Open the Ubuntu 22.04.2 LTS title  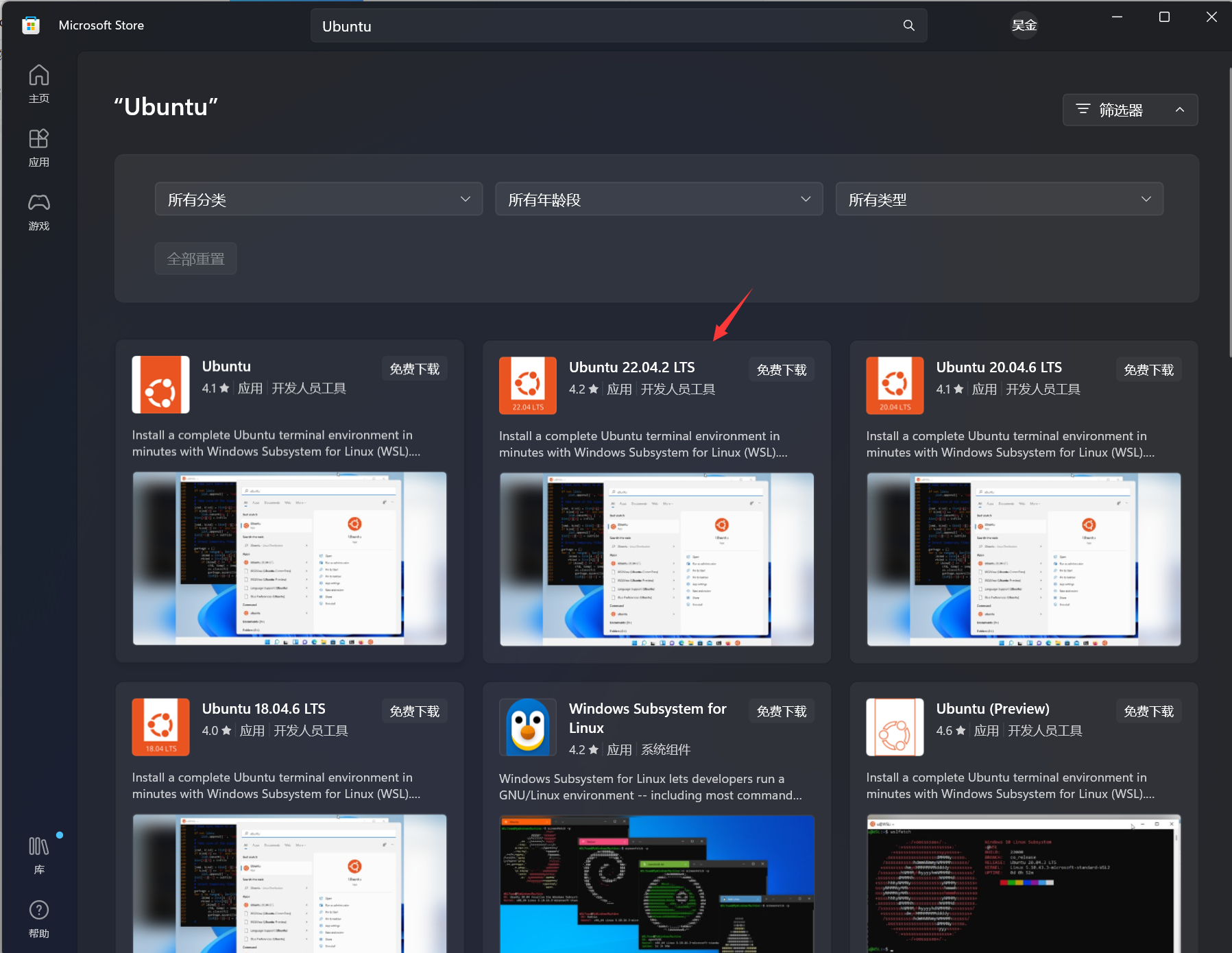pyautogui.click(x=631, y=367)
